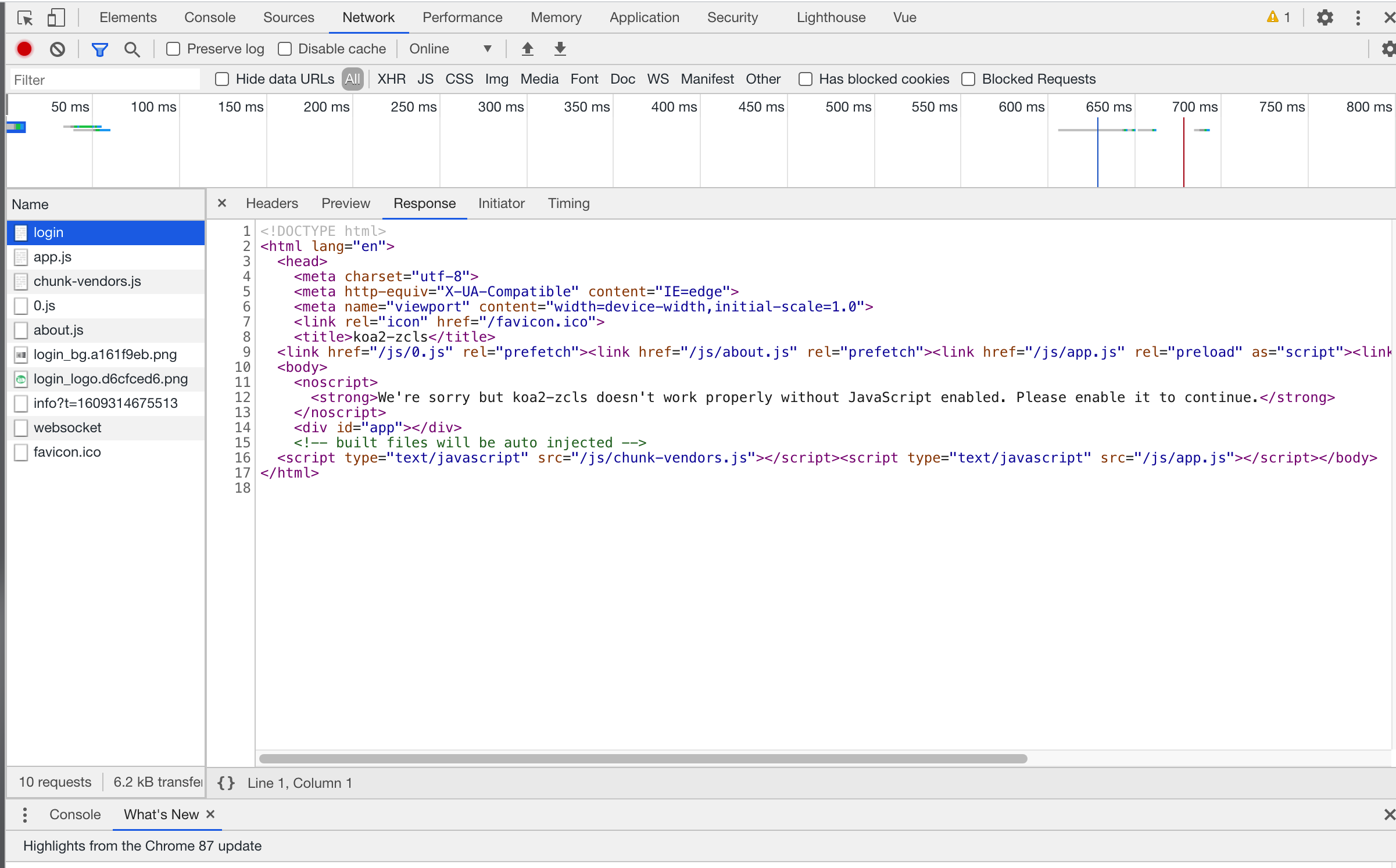Enable the Preserve log checkbox

tap(173, 49)
